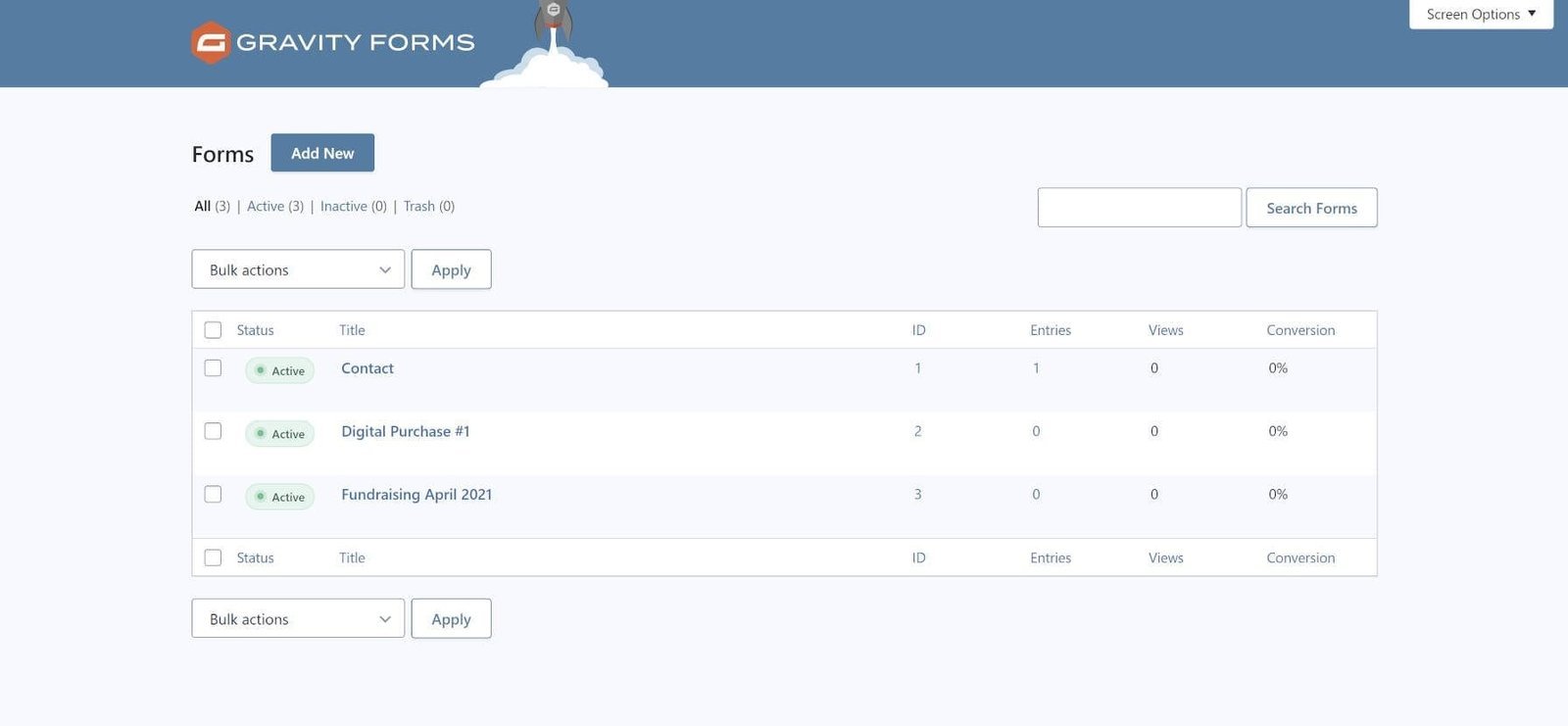The image size is (1568, 726).
Task: Show the Trash (0) forms list
Action: click(428, 206)
